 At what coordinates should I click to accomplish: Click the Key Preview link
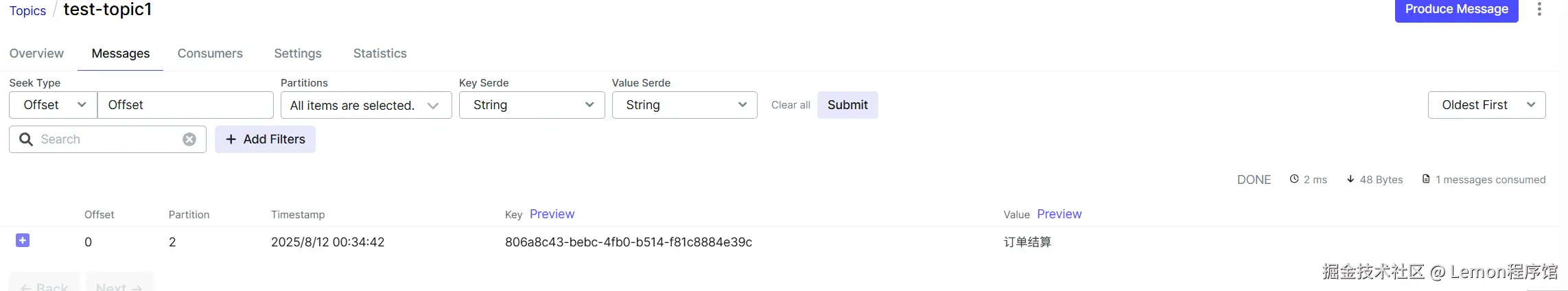(552, 214)
